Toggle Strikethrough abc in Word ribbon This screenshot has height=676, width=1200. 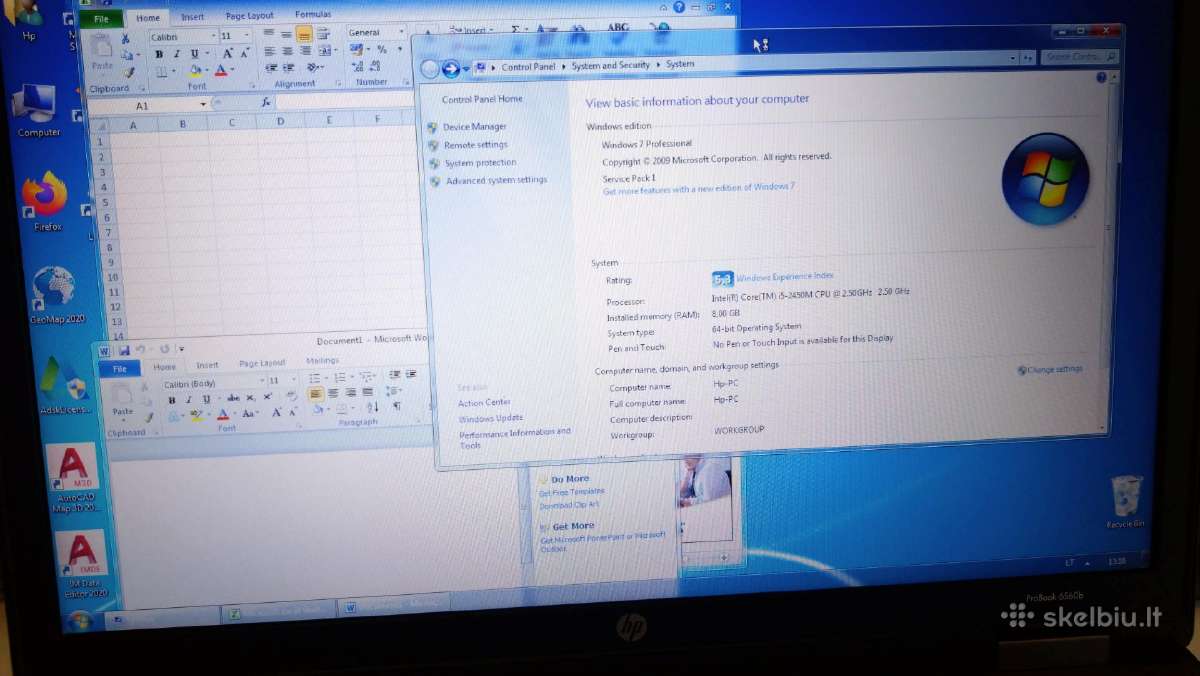[233, 397]
